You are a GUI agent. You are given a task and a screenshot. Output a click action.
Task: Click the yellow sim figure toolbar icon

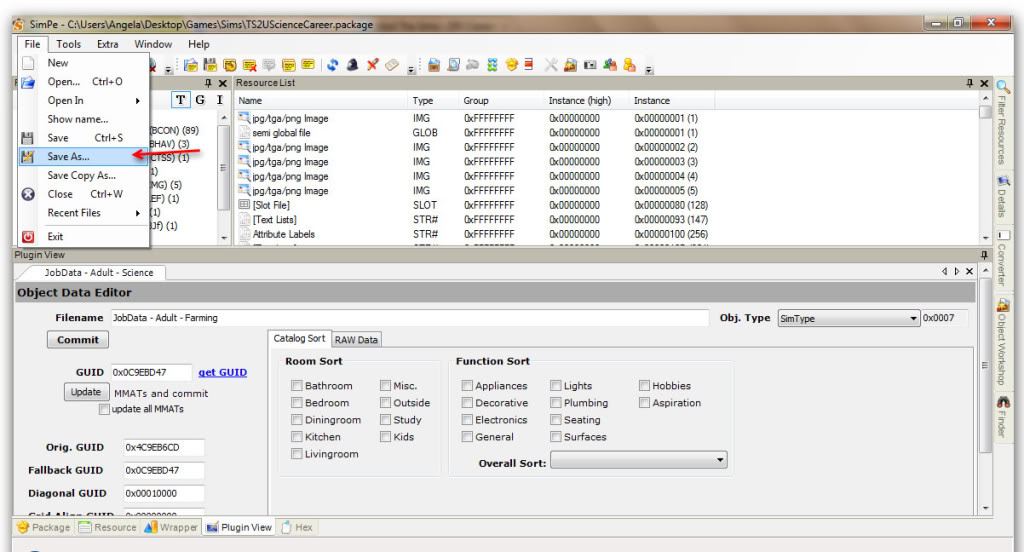tap(629, 64)
